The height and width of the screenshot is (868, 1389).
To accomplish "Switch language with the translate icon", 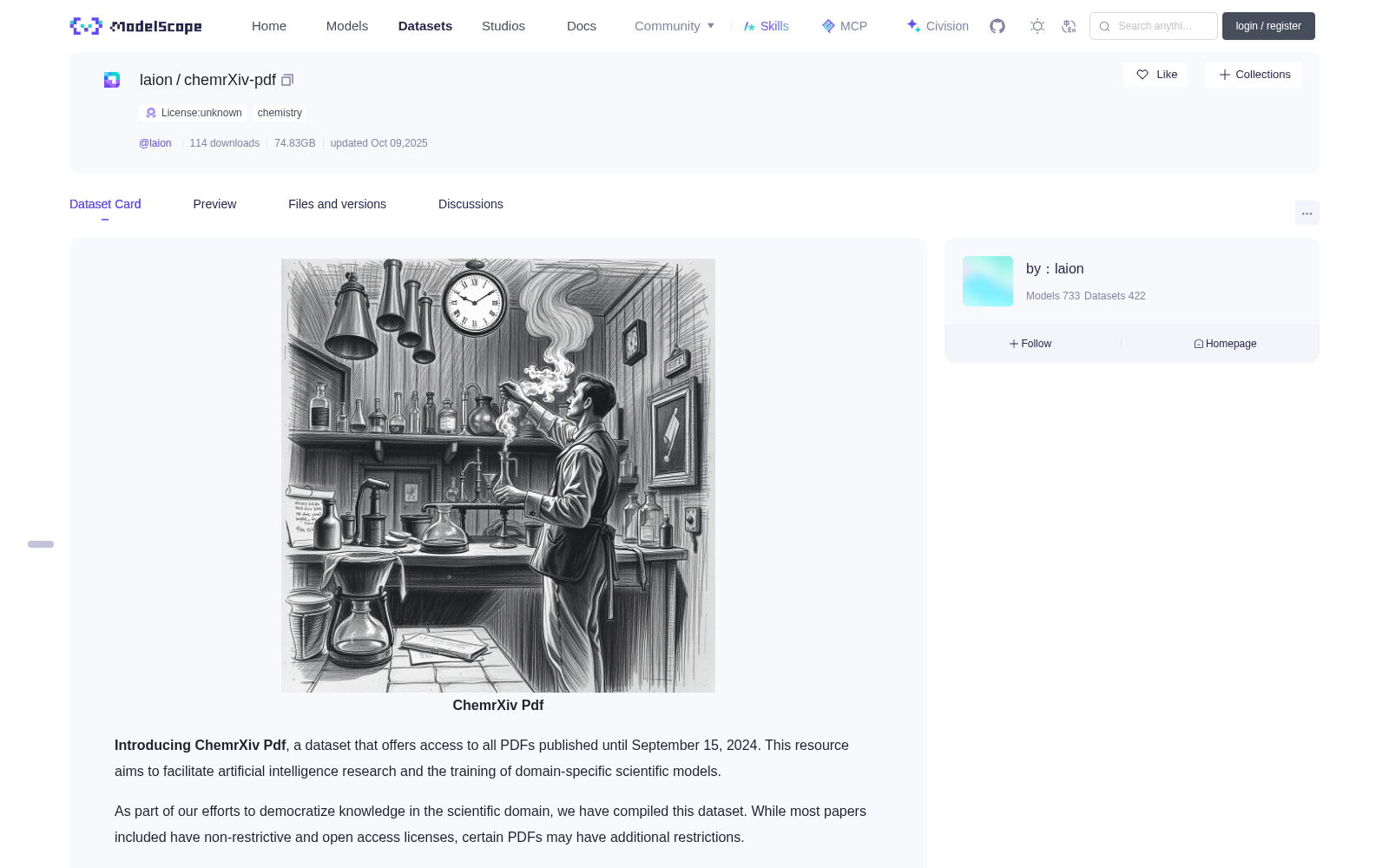I will point(1069,26).
